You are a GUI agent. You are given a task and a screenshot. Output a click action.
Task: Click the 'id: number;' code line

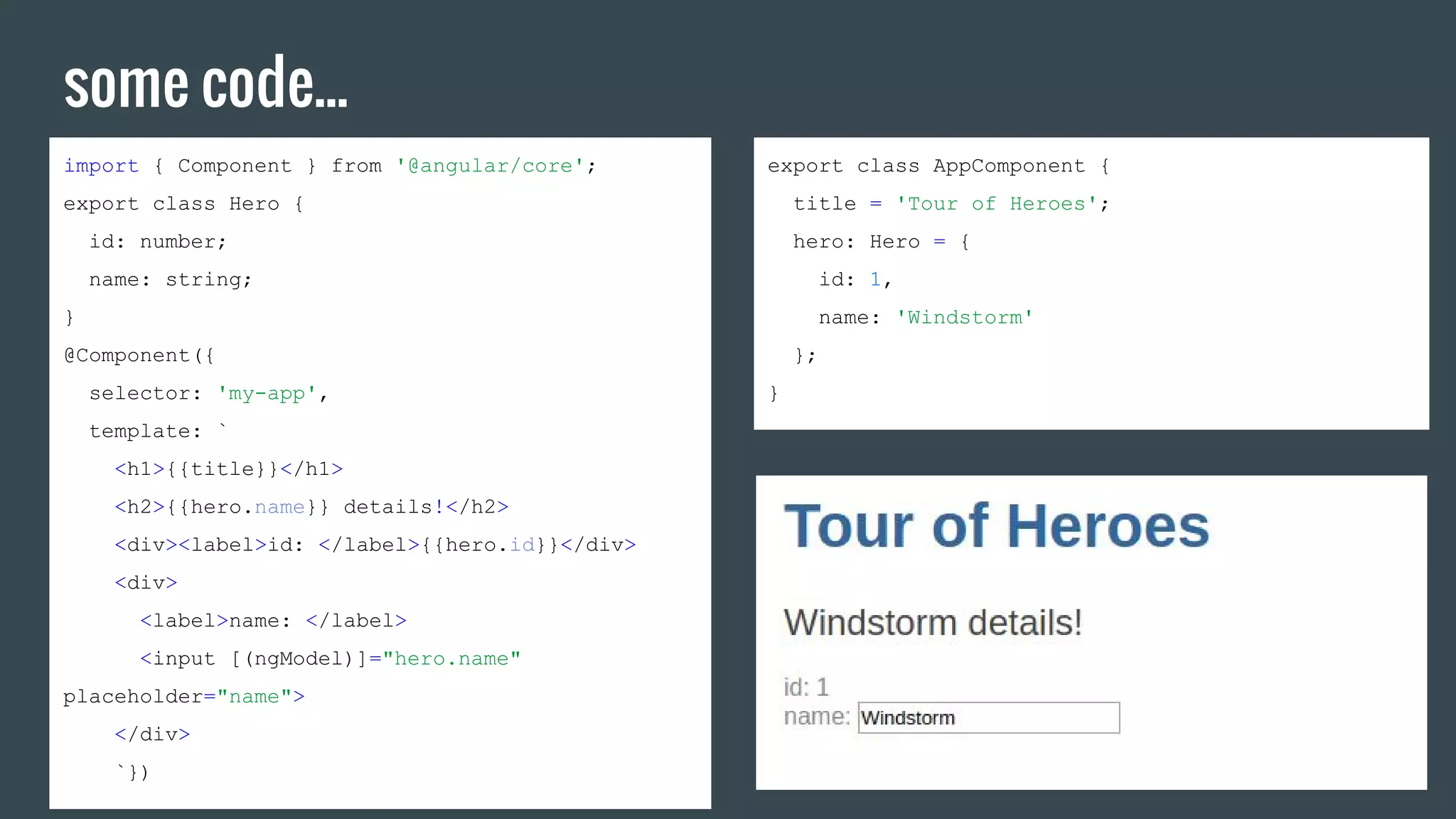click(x=158, y=242)
